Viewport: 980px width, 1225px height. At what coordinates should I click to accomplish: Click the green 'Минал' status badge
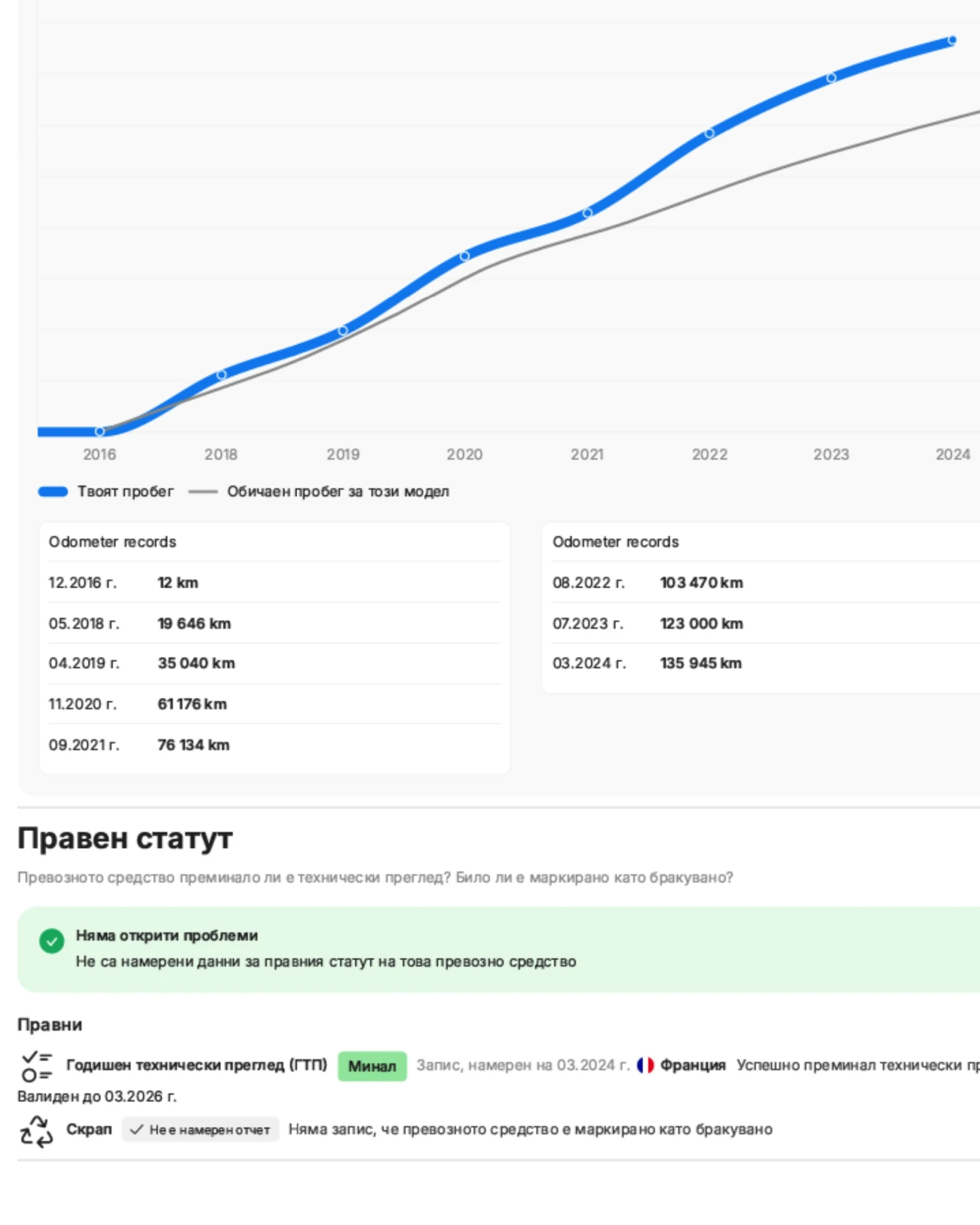coord(372,1066)
